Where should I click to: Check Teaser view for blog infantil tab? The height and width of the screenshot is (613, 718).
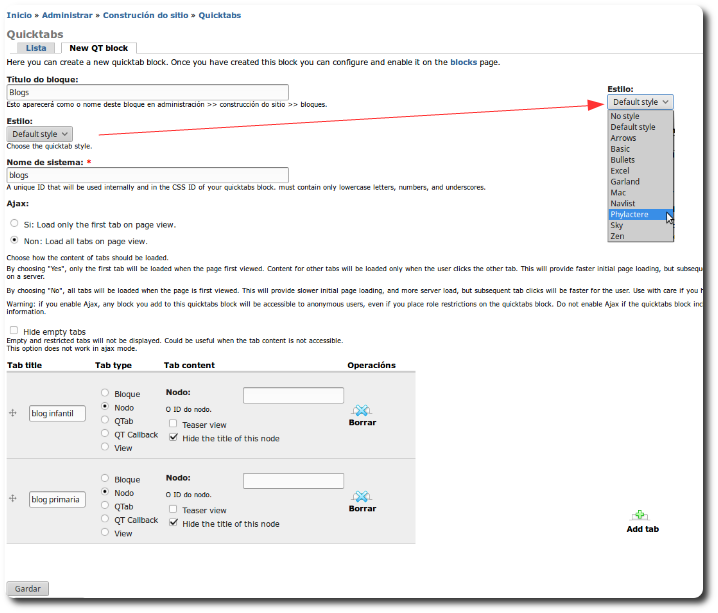174,424
